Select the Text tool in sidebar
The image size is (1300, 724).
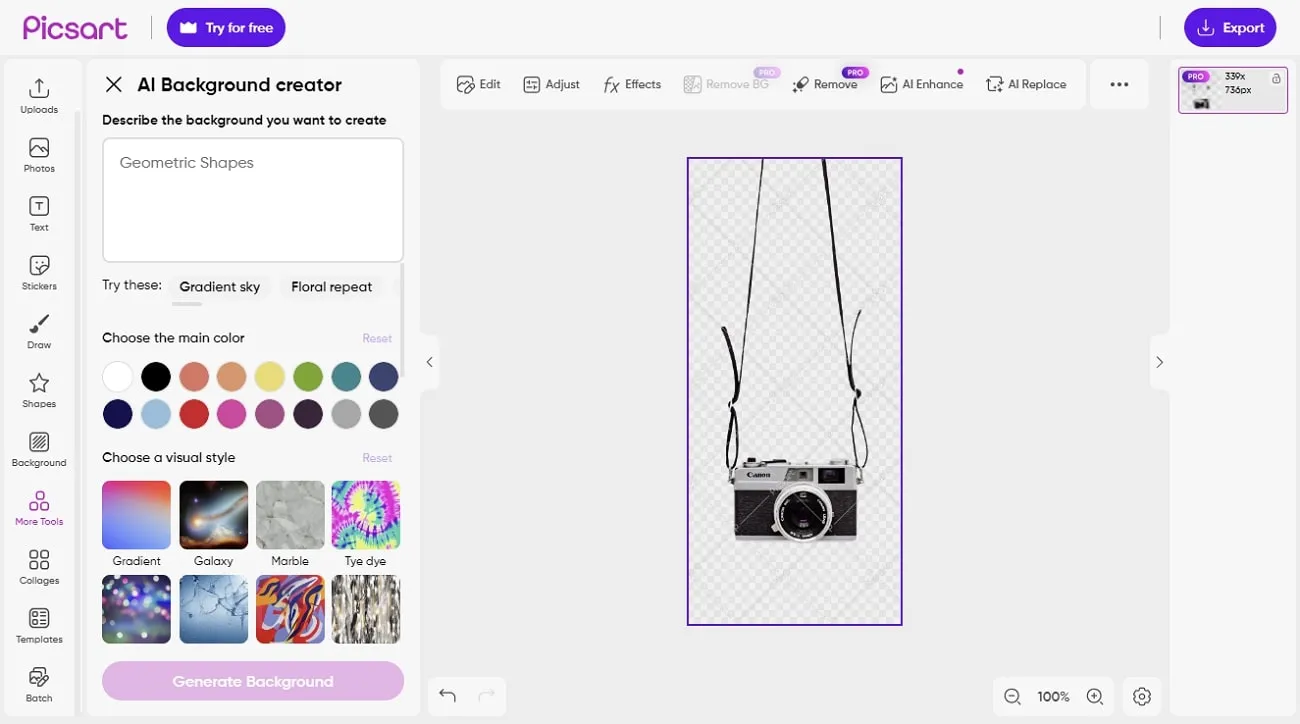(x=38, y=211)
